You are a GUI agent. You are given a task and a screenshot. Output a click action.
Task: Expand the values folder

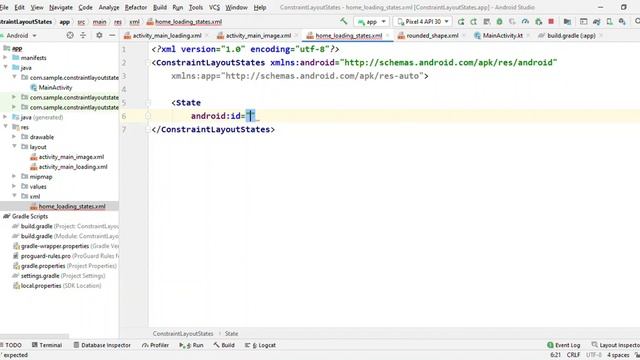[x=14, y=186]
